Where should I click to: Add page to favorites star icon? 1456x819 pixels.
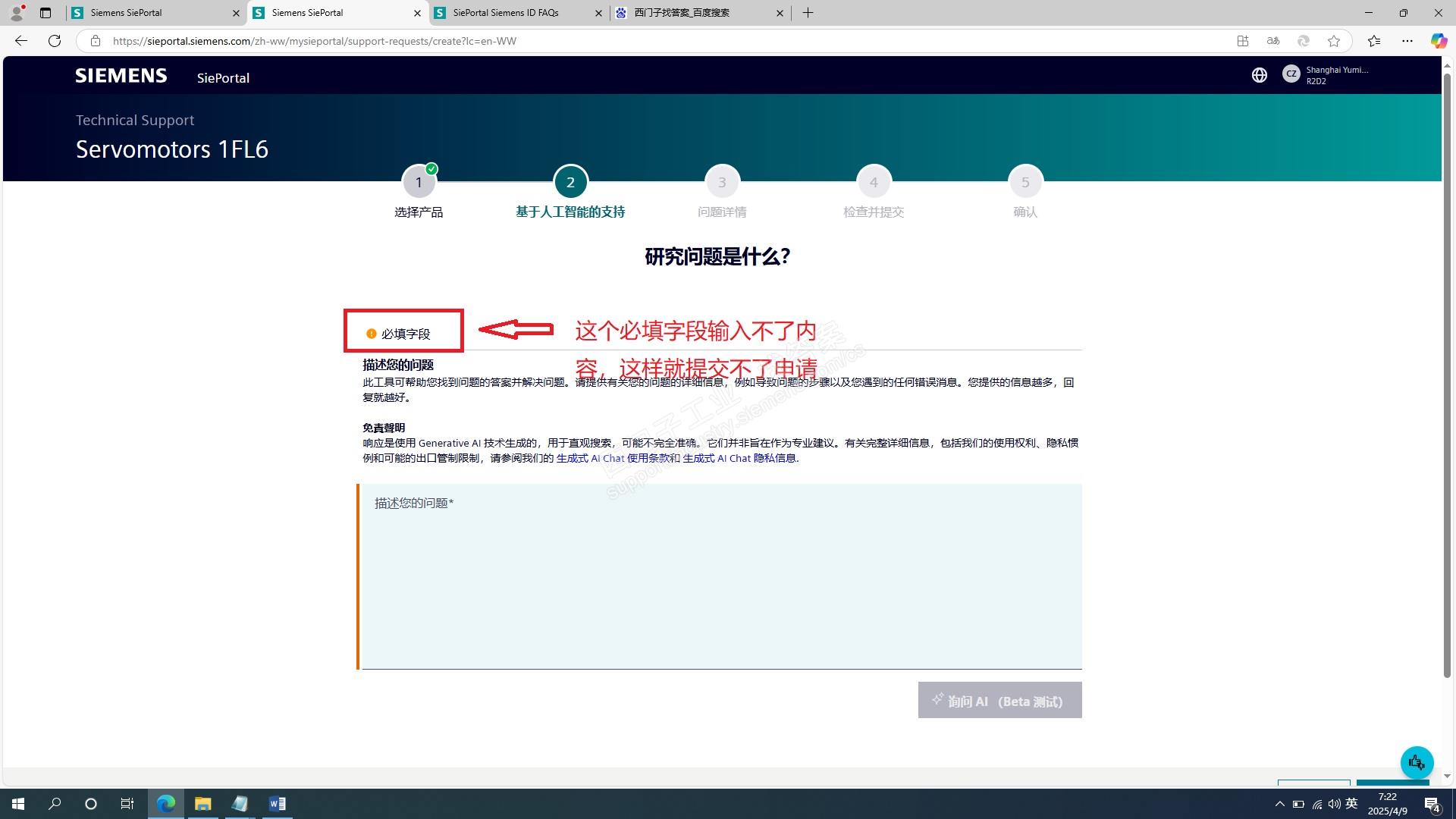[x=1334, y=41]
